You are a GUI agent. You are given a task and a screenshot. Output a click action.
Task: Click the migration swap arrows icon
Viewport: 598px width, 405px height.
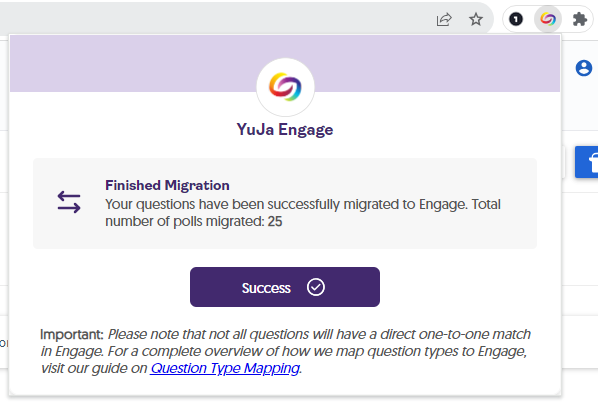[69, 202]
